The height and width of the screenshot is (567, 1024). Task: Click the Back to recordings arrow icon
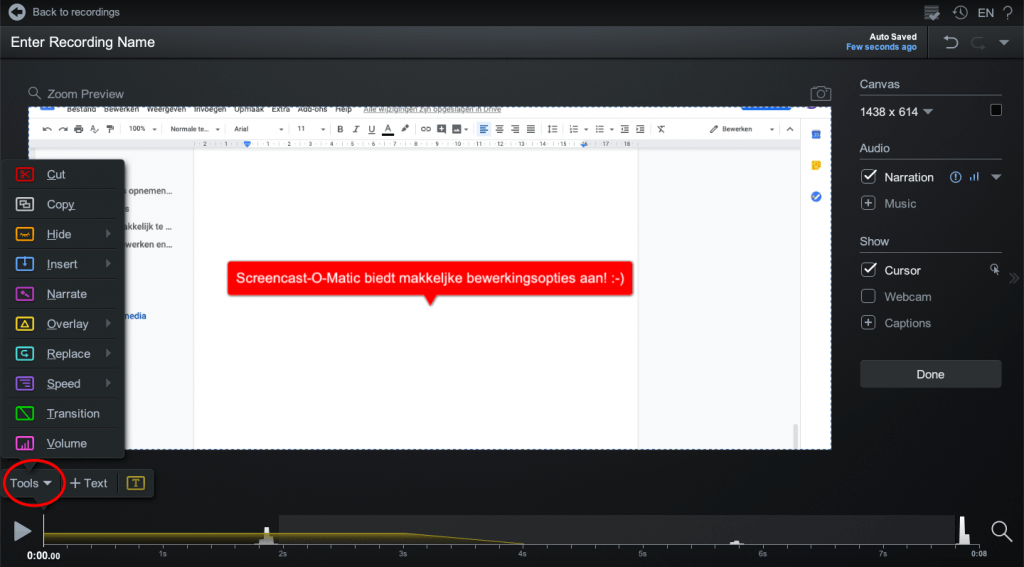[17, 12]
